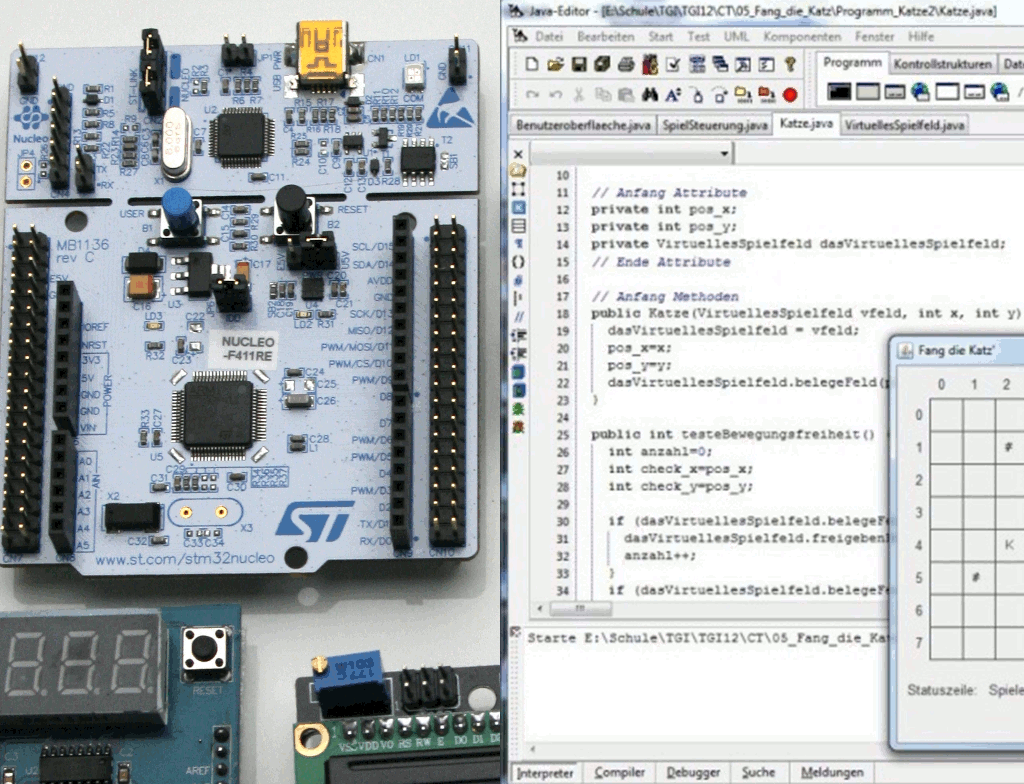
Task: Open the Bearbeiten menu
Action: click(605, 37)
